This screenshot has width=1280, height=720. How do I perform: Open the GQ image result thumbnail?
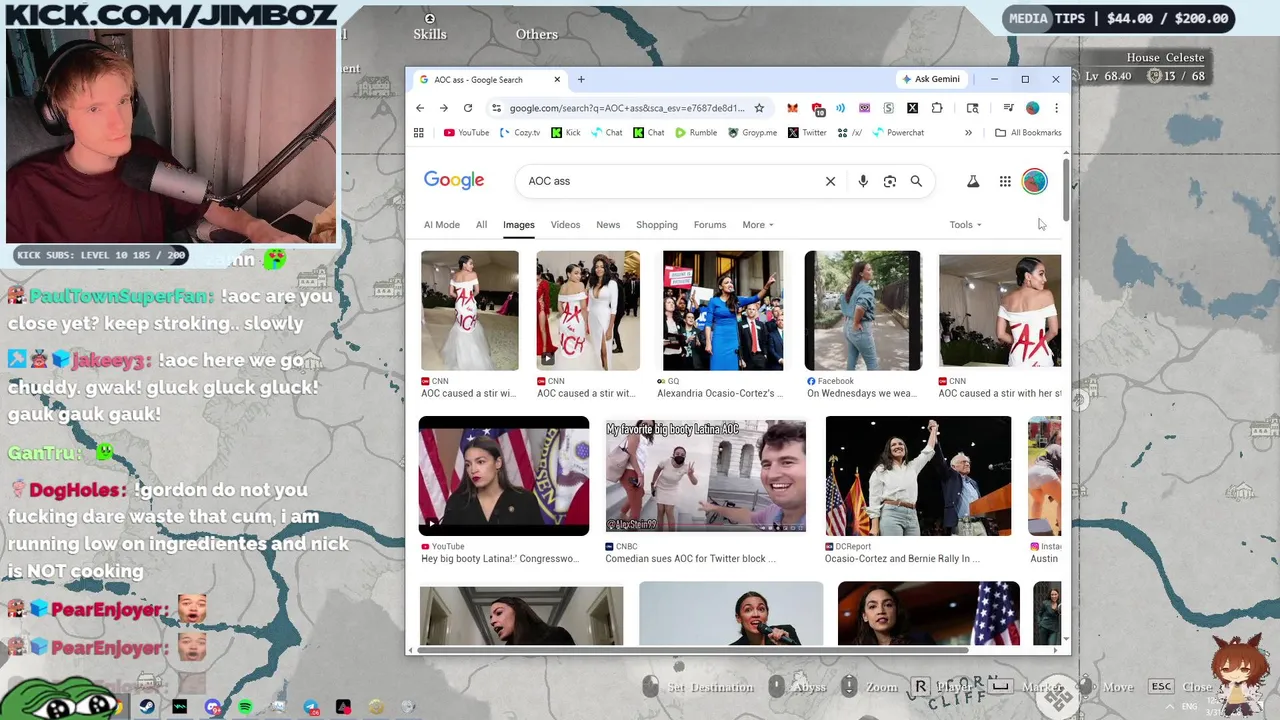723,310
